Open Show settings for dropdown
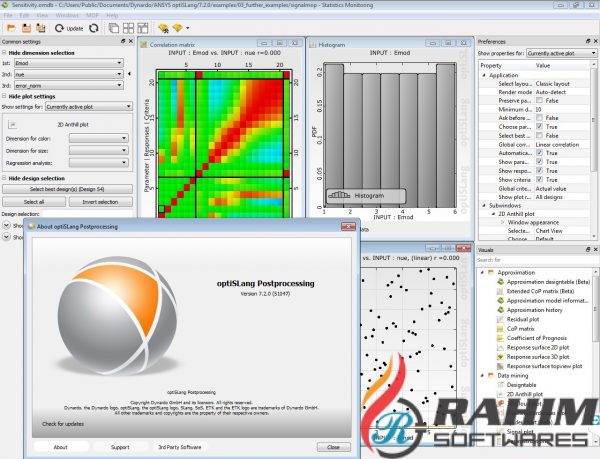This screenshot has height=459, width=600. [x=89, y=107]
